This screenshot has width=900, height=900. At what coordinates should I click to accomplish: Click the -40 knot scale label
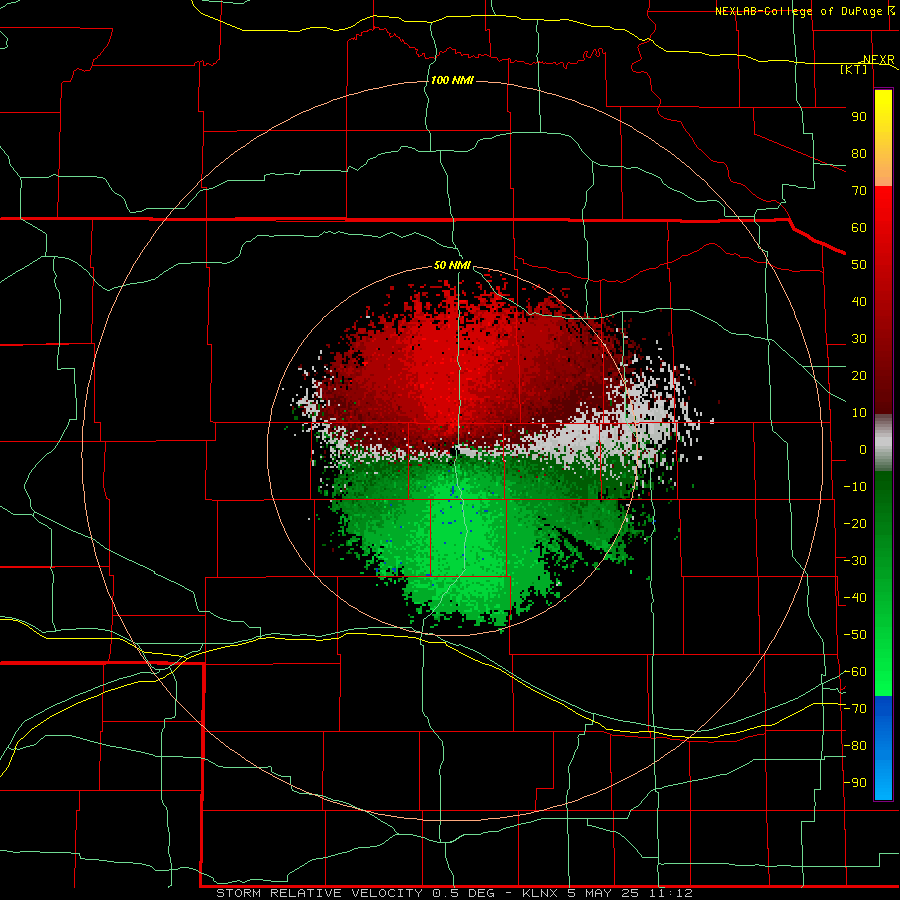click(855, 598)
